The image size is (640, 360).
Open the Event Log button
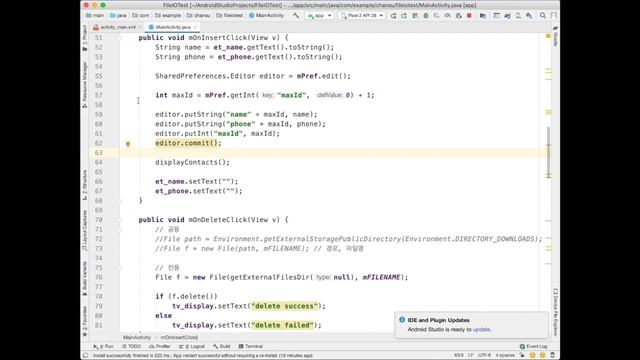533,346
